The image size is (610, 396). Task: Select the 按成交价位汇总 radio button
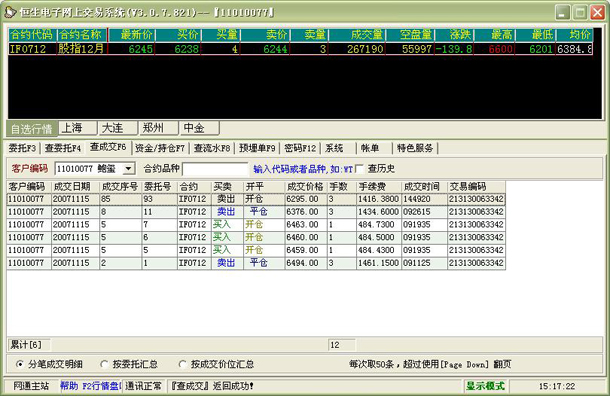[182, 364]
